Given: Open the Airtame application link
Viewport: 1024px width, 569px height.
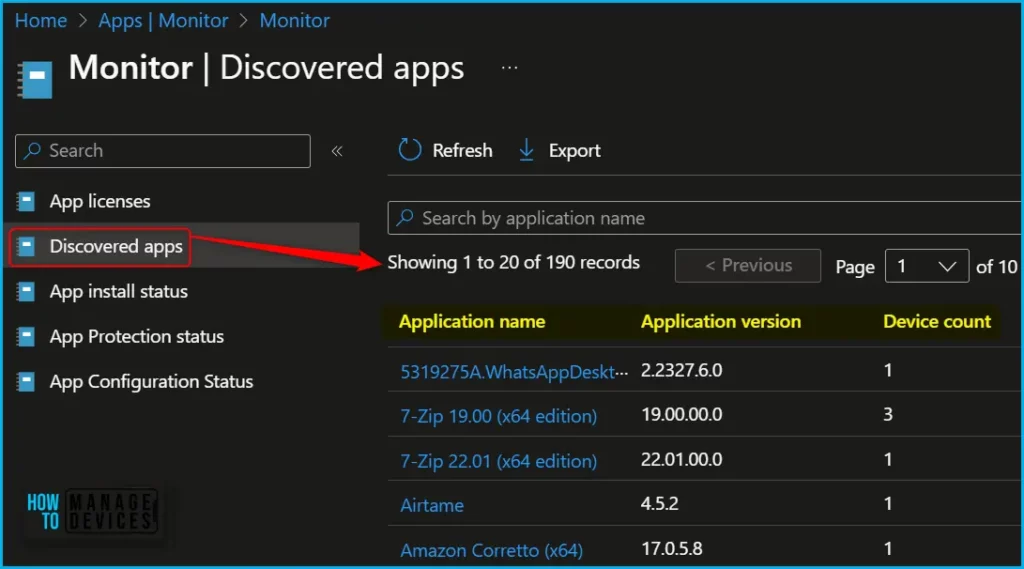Looking at the screenshot, I should [432, 505].
